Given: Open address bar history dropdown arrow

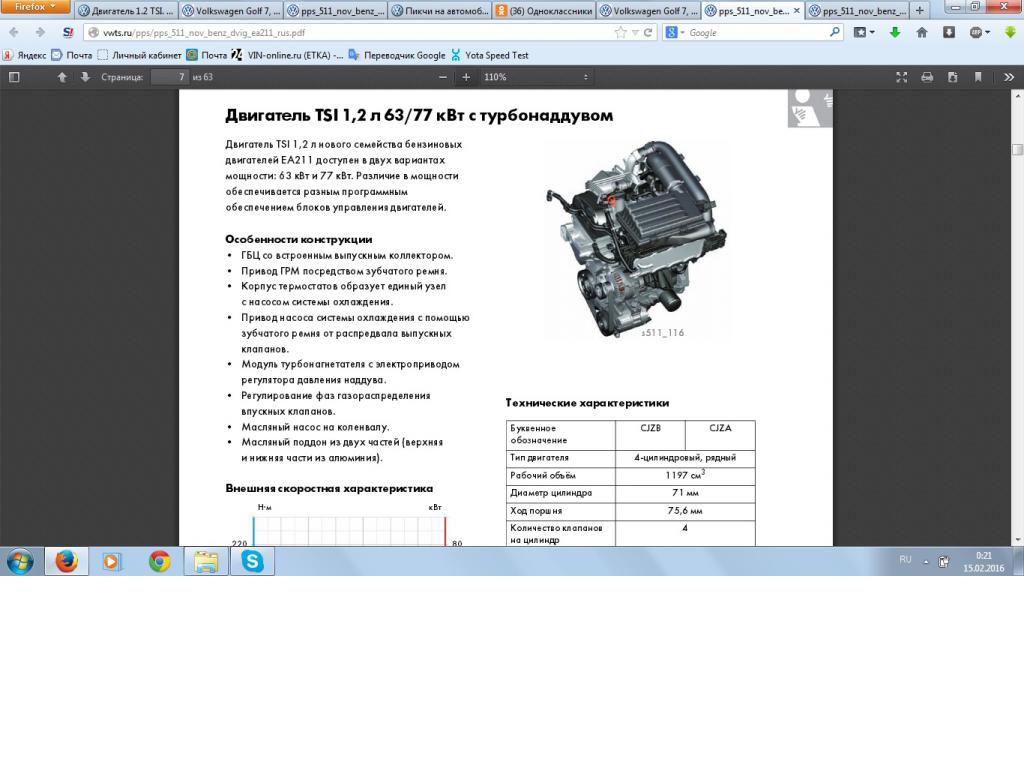Looking at the screenshot, I should (634, 33).
